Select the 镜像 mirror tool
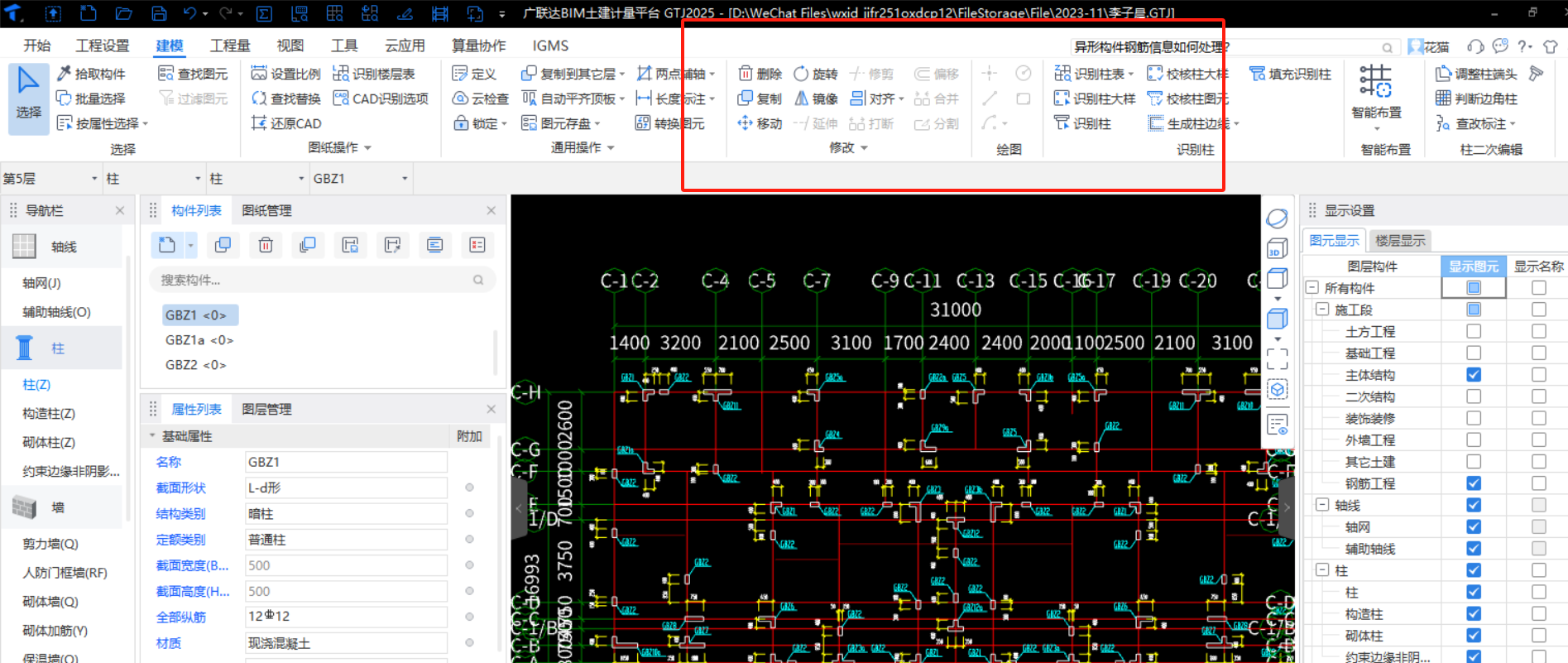1568x663 pixels. click(816, 98)
